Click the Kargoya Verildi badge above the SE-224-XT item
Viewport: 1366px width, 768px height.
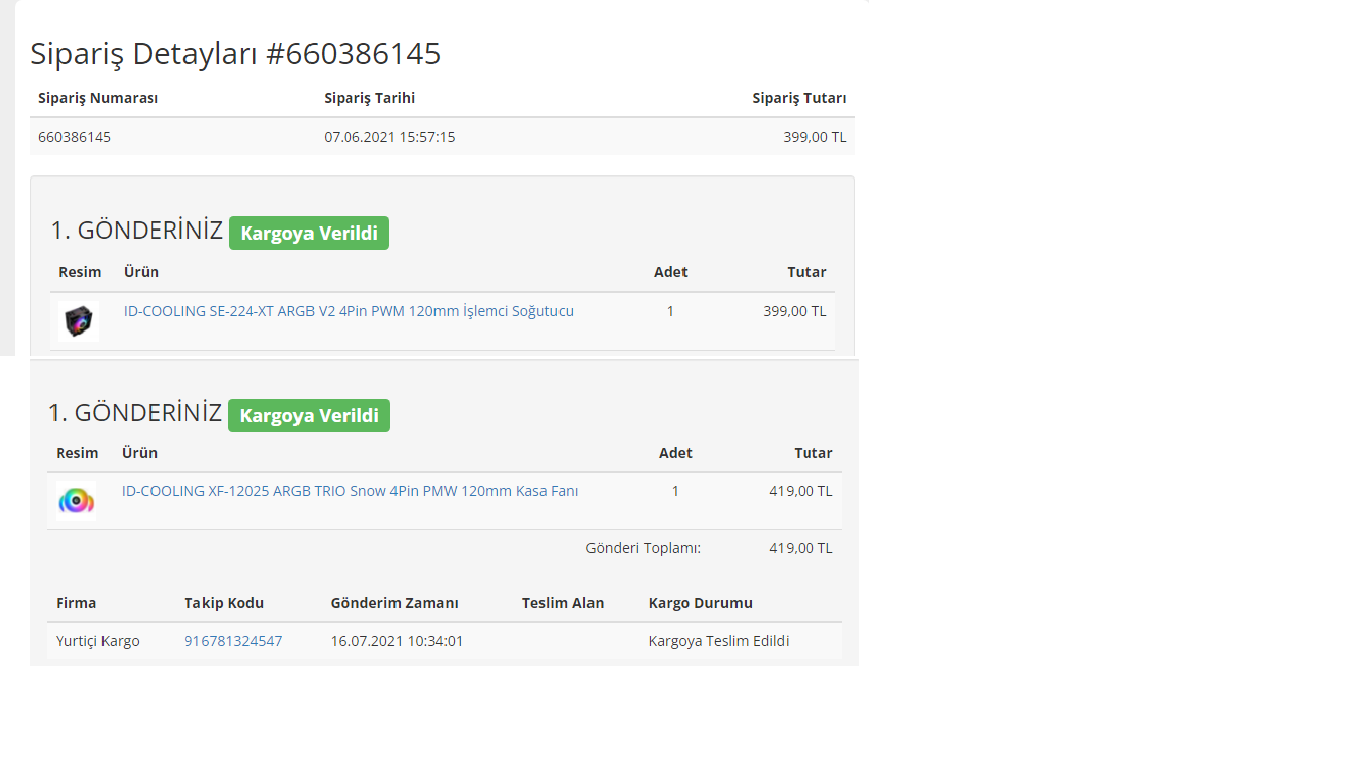coord(309,233)
